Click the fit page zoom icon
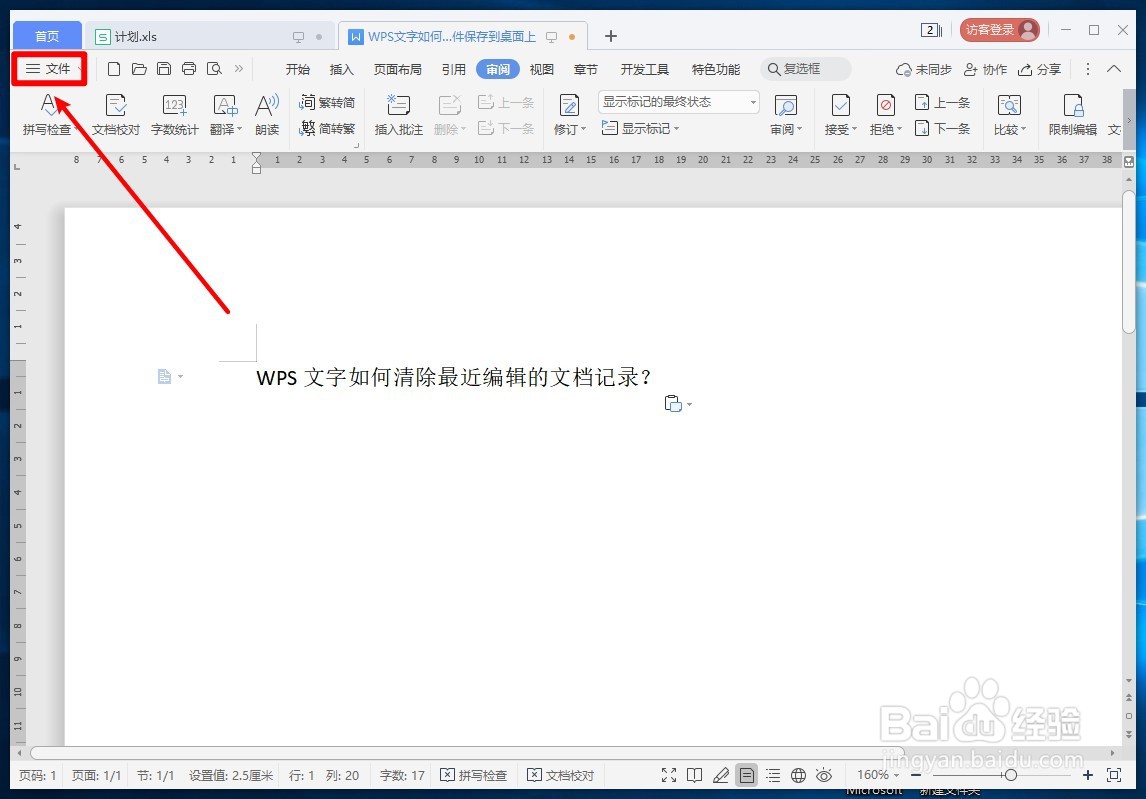Screen dimensions: 1146x799 [1114, 775]
